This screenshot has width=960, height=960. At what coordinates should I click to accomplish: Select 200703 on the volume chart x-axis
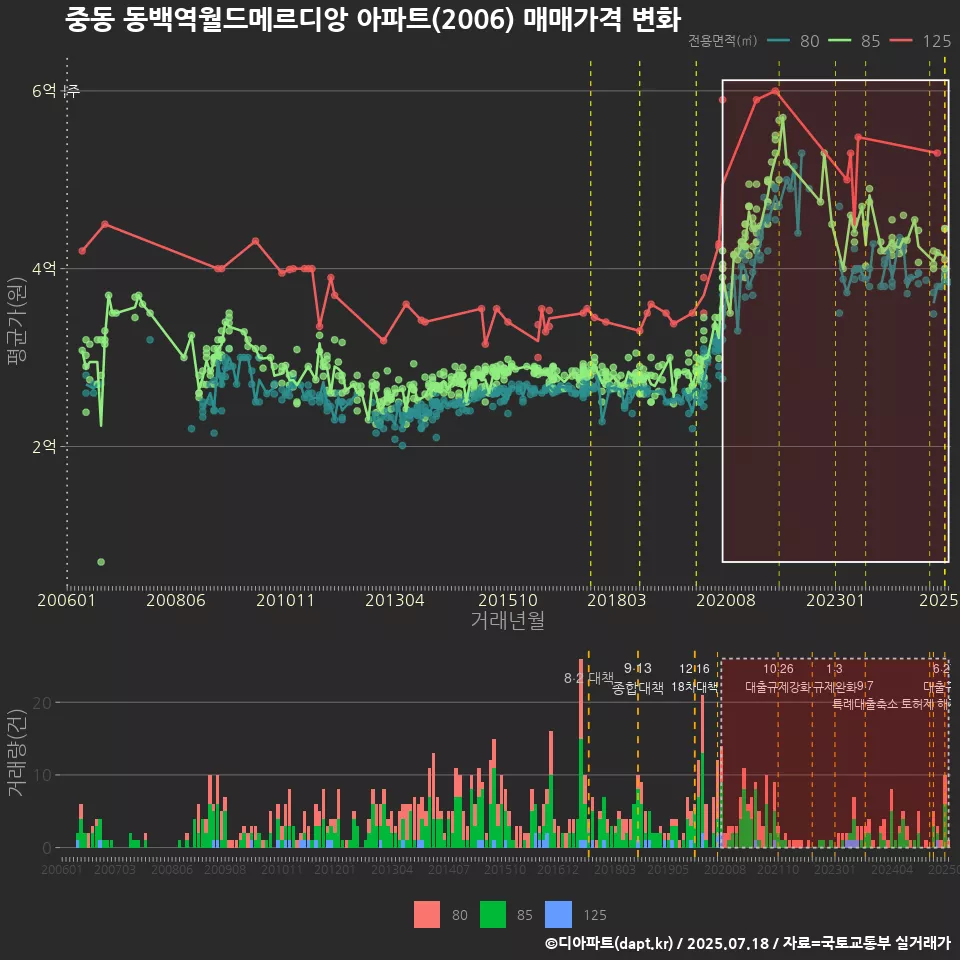115,869
